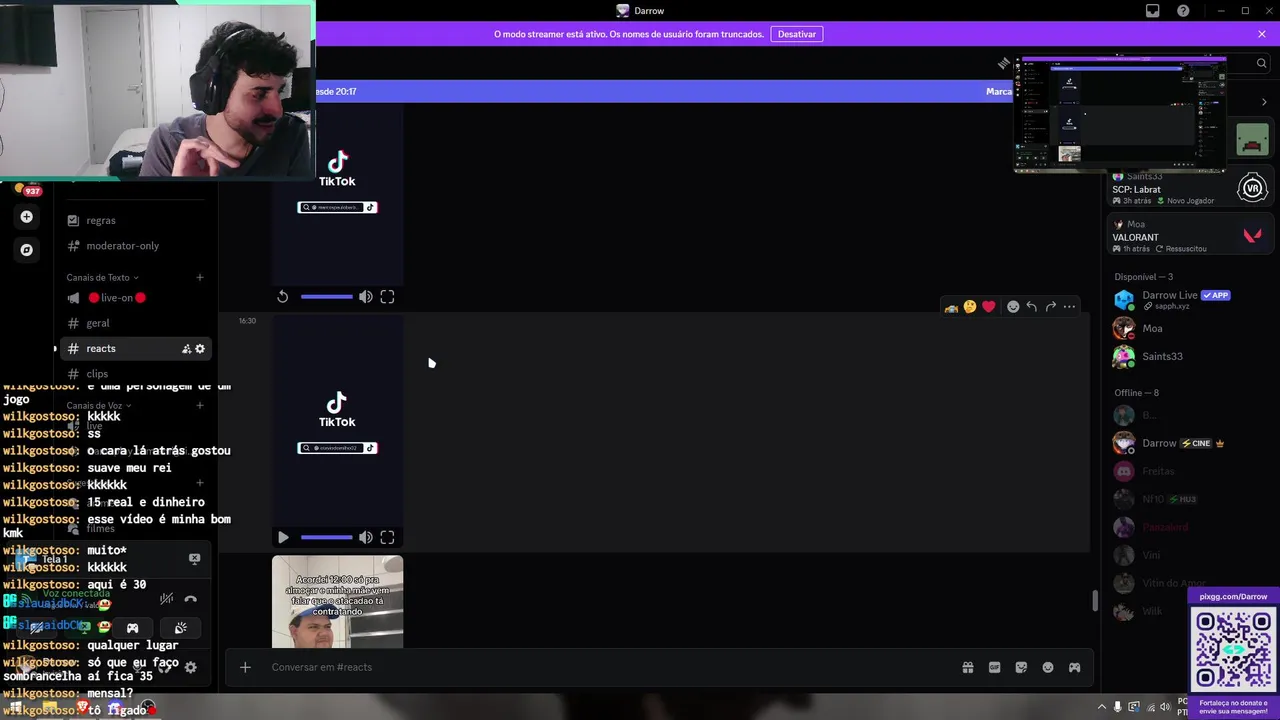Mute the second TikTok video

pos(366,538)
